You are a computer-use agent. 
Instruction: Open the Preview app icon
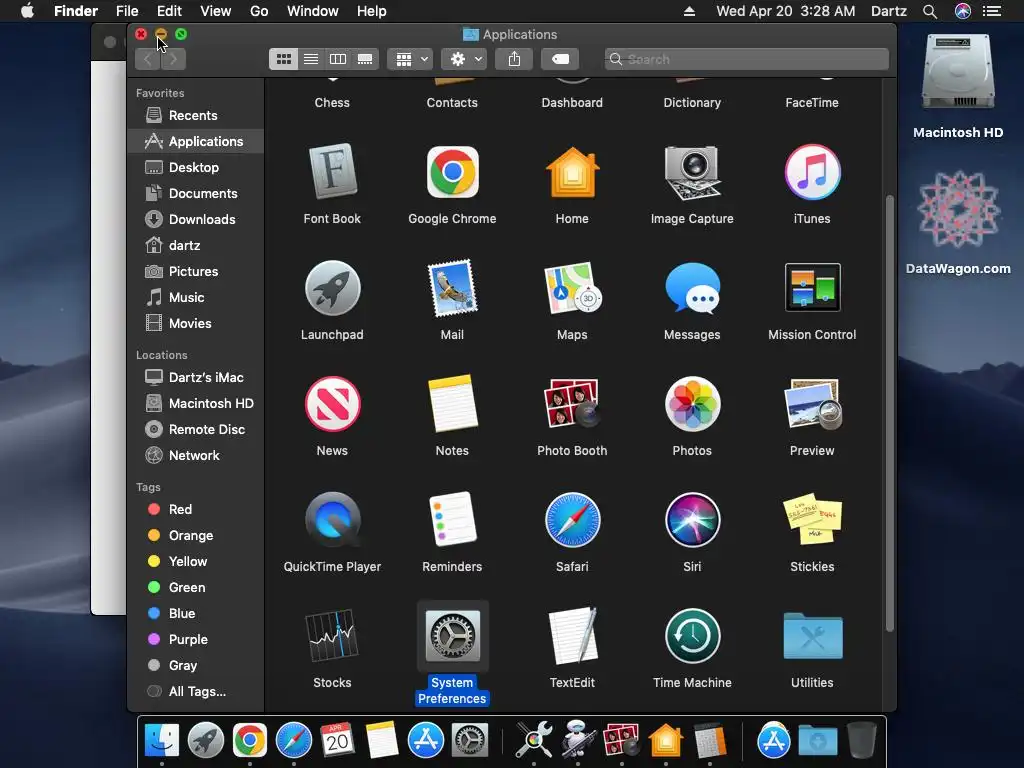(x=812, y=404)
